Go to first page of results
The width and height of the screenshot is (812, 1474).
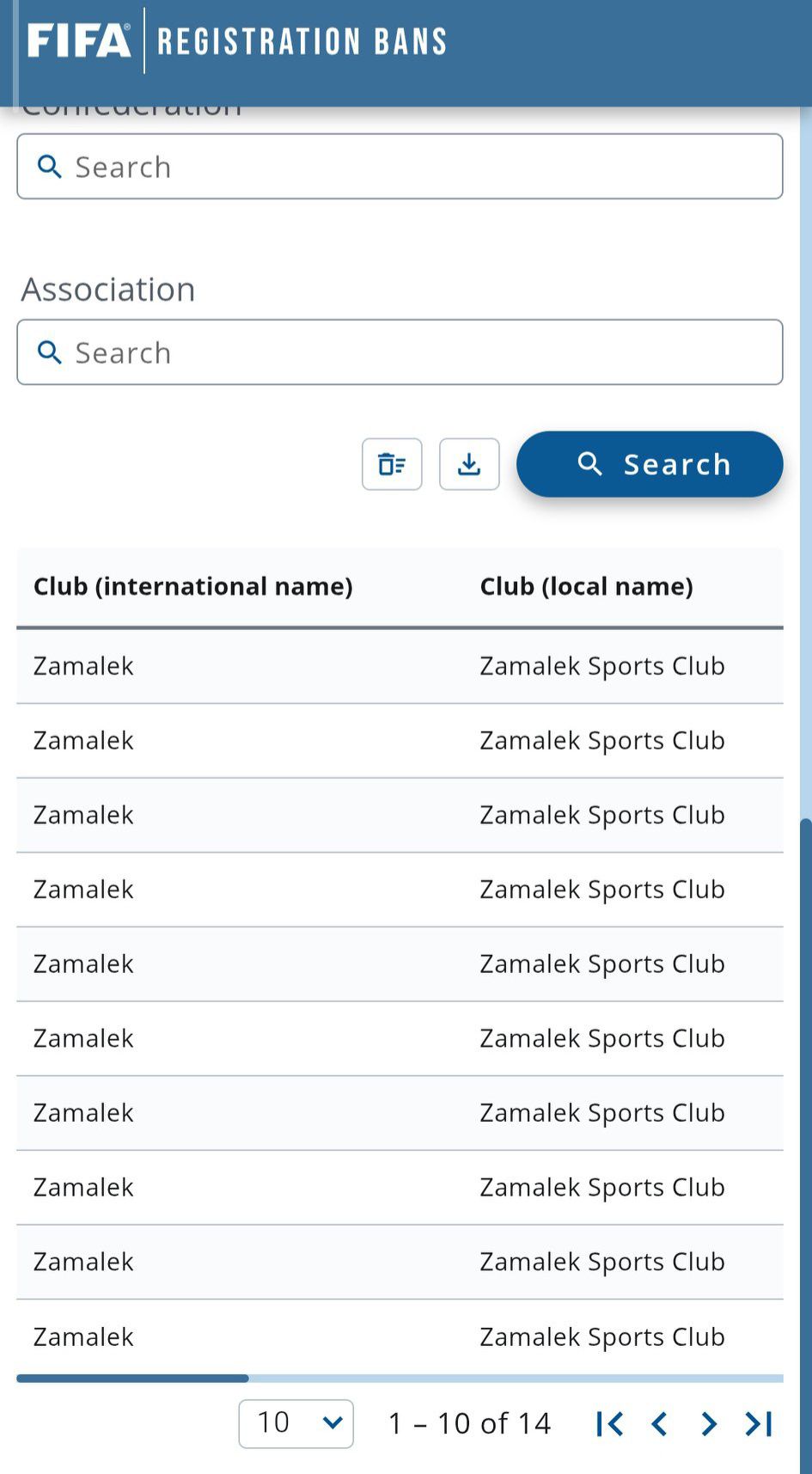point(609,1424)
